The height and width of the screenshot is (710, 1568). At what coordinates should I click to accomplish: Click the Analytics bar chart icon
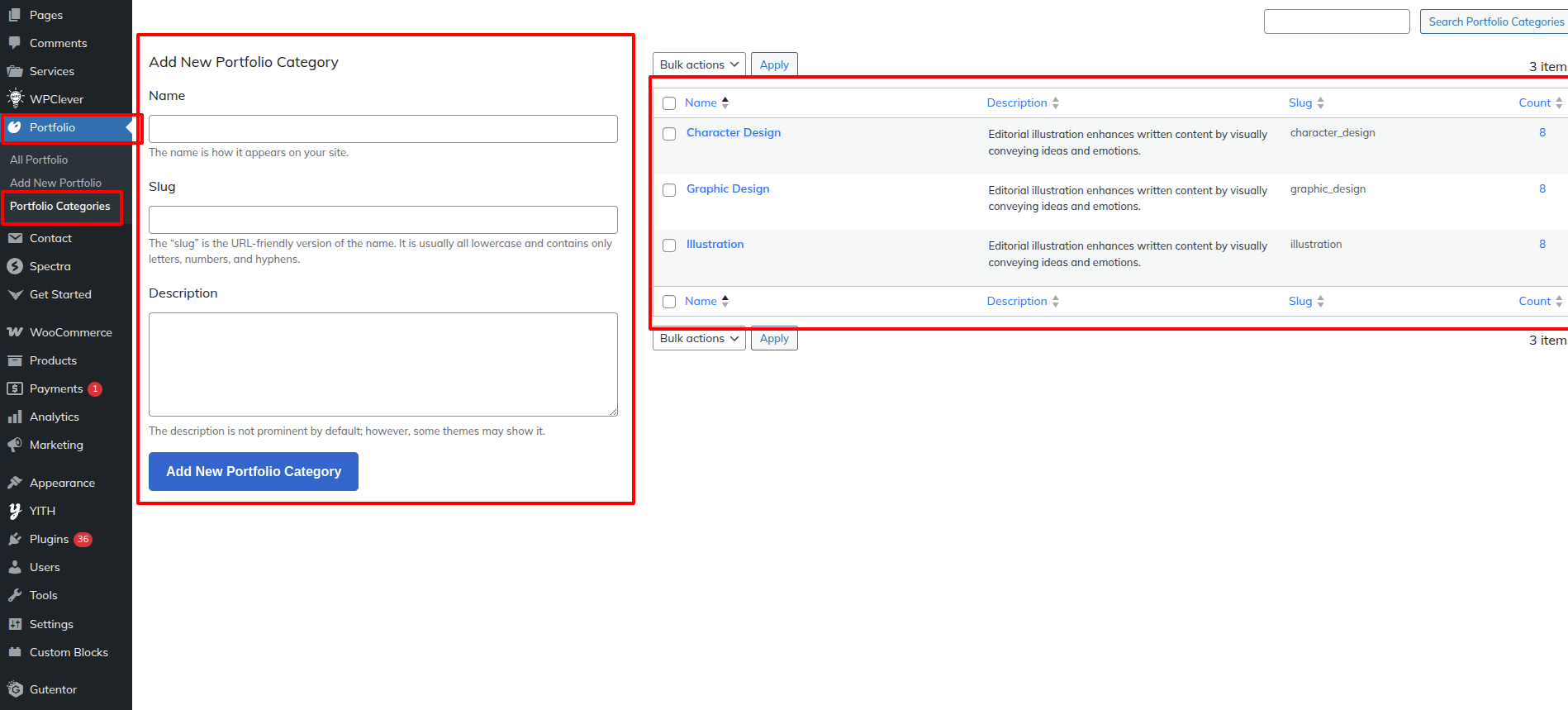click(15, 417)
